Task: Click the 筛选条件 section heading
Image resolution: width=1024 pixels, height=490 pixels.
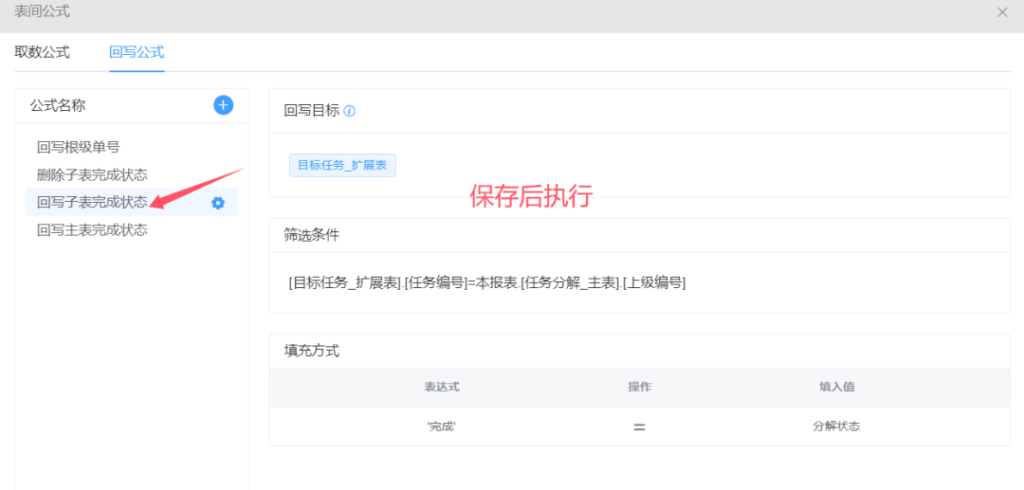Action: coord(312,235)
